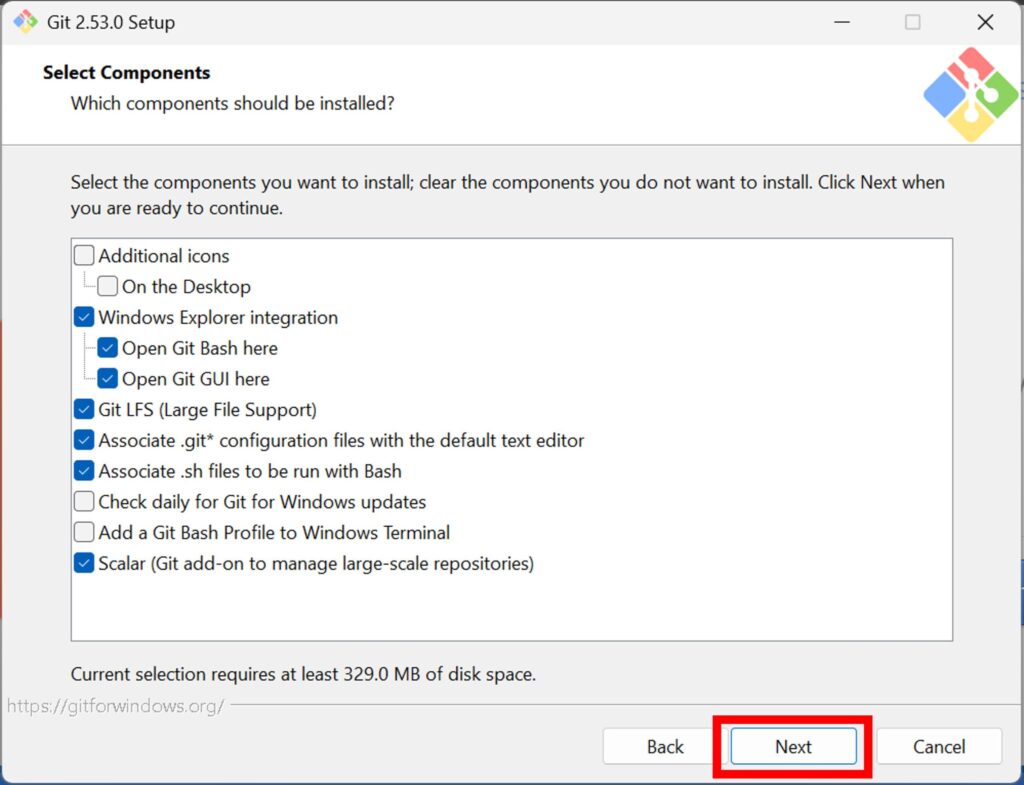The height and width of the screenshot is (785, 1024).
Task: Enable Check daily for Git updates
Action: pos(84,502)
